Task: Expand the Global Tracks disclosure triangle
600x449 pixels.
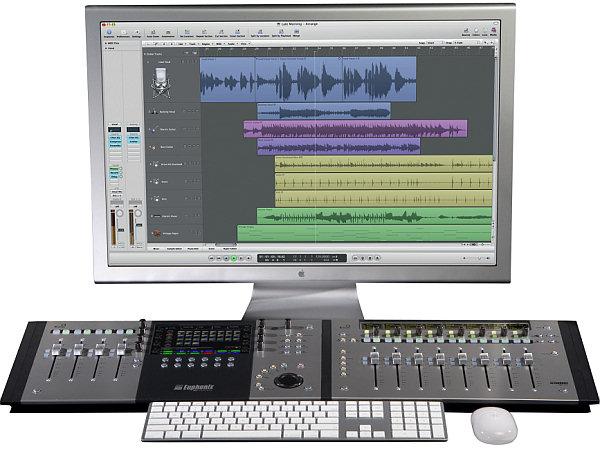Action: 145,54
